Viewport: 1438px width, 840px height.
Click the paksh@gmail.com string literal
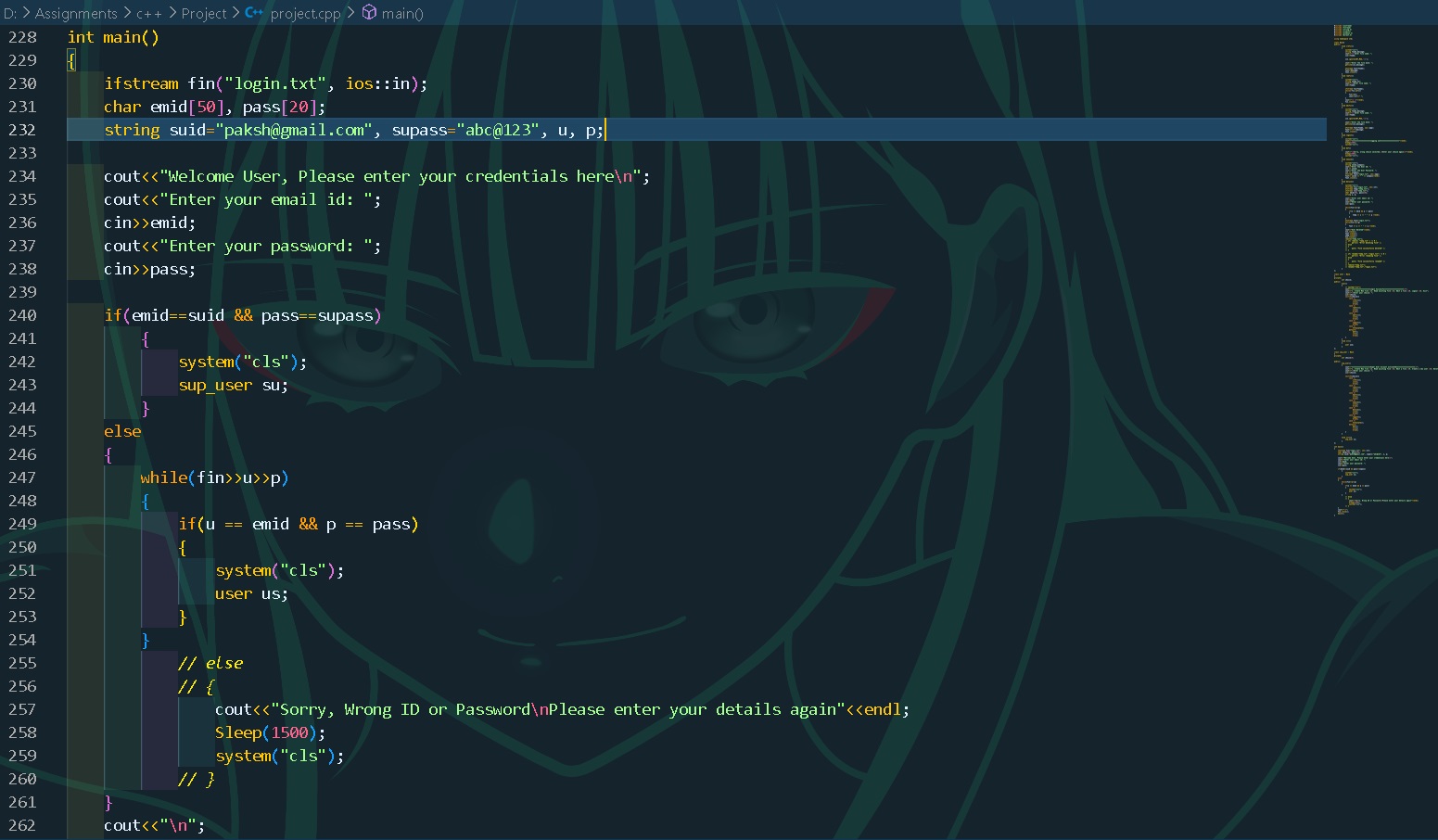click(x=294, y=130)
